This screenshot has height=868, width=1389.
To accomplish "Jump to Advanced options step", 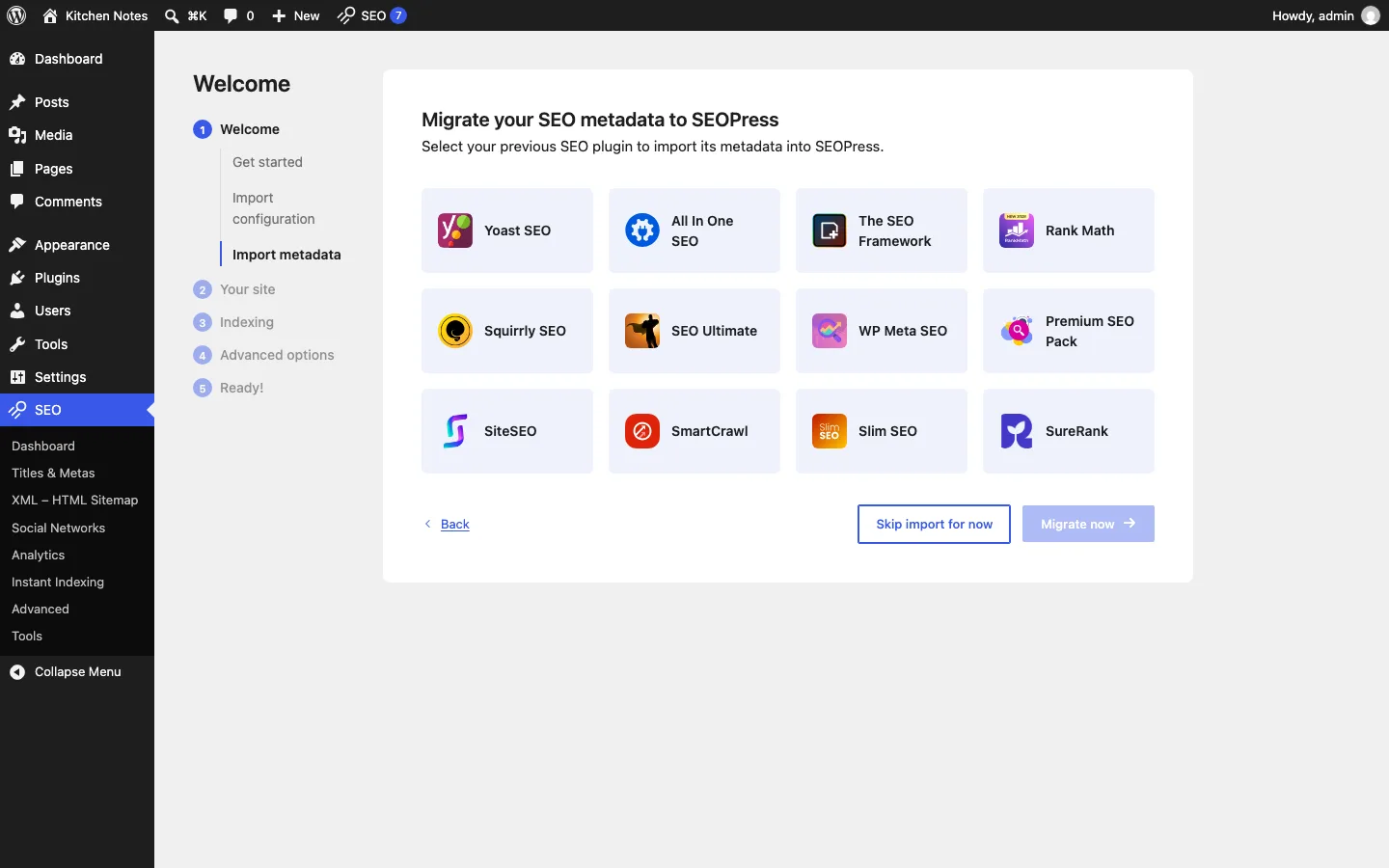I will [277, 355].
